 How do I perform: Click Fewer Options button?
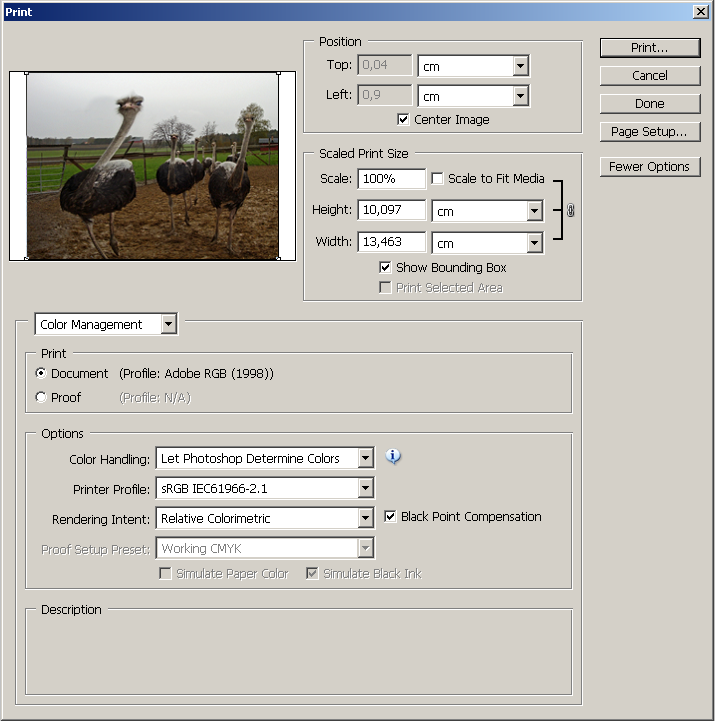(x=650, y=166)
